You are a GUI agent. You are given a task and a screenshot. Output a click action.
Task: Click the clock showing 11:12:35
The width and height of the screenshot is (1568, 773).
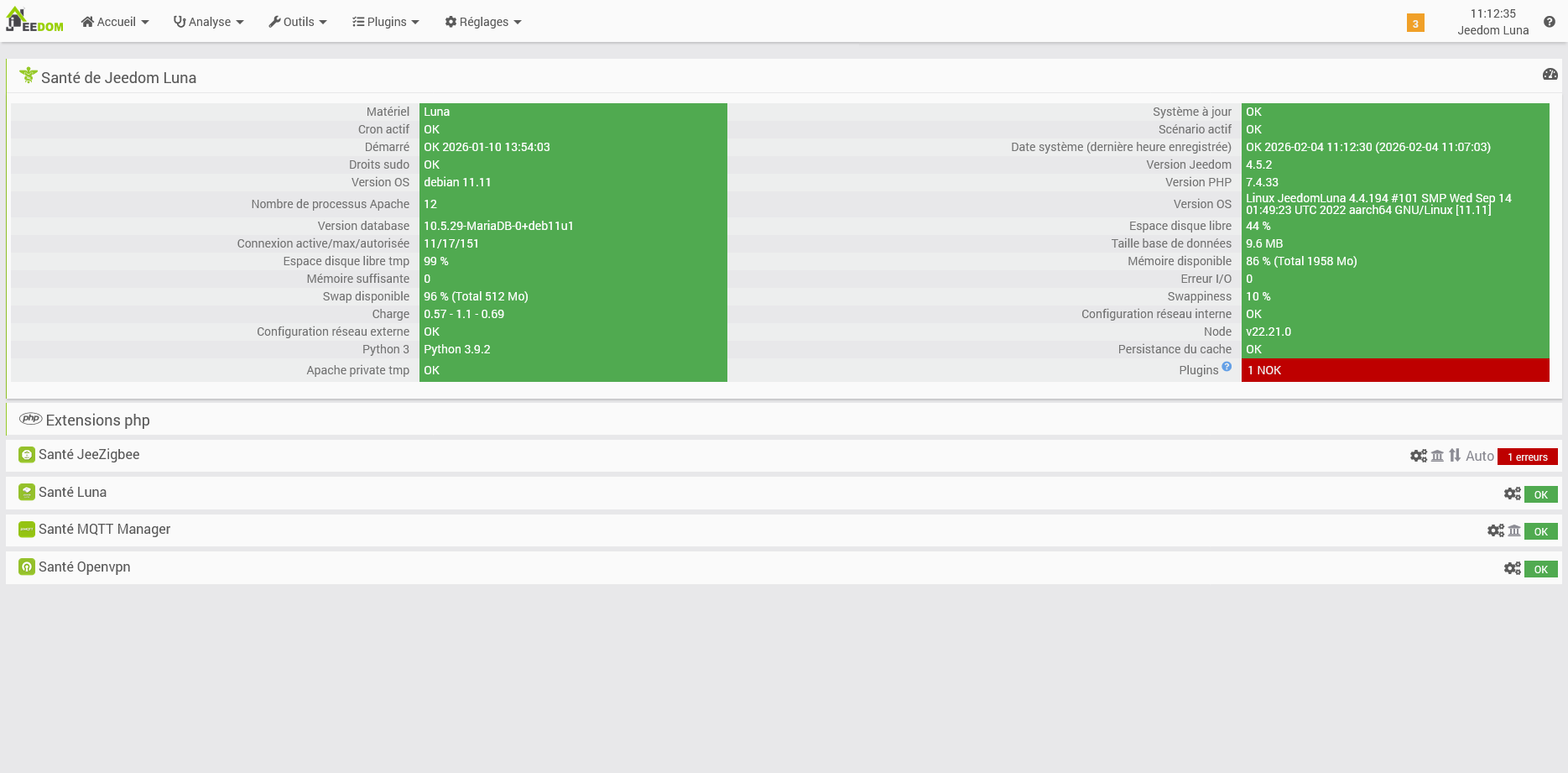pyautogui.click(x=1493, y=13)
